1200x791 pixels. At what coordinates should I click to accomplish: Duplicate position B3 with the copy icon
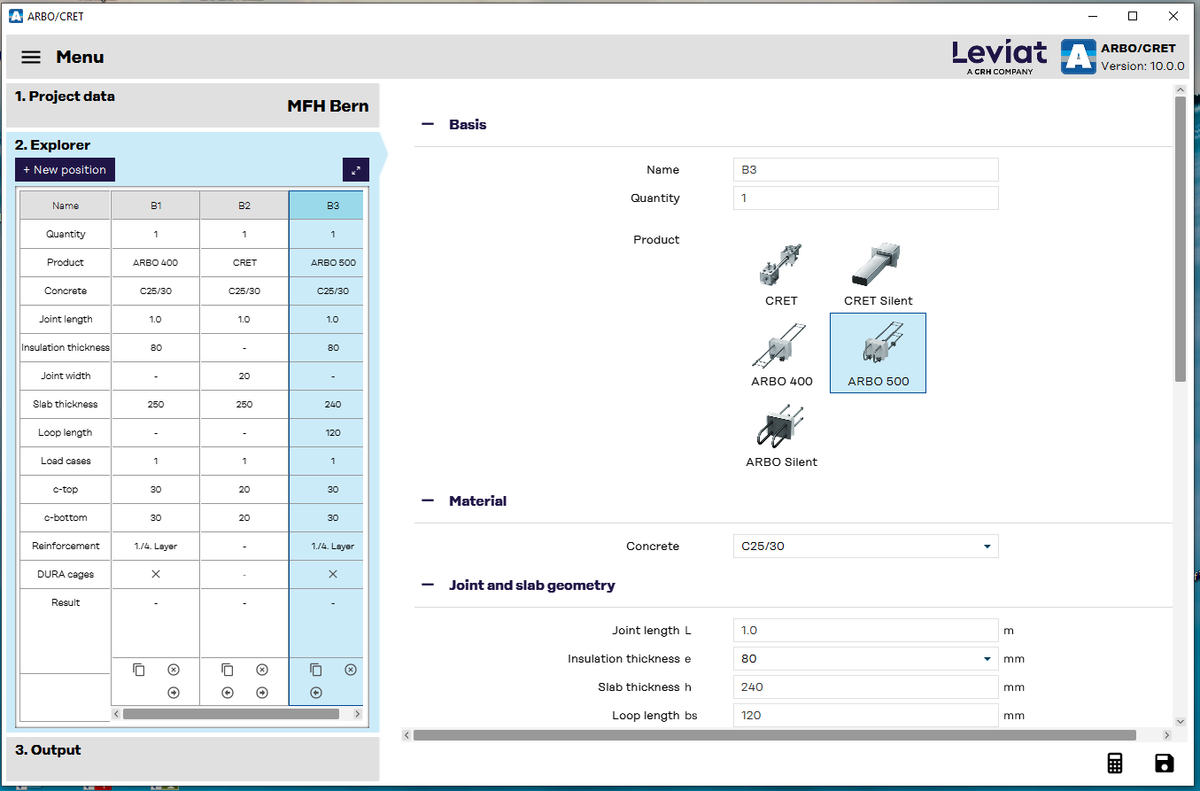[x=316, y=669]
